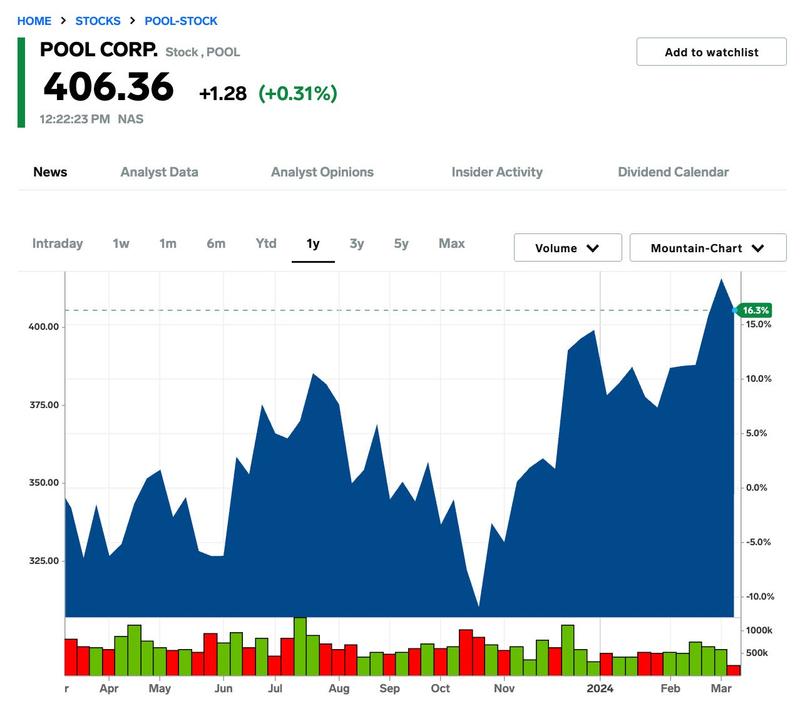The height and width of the screenshot is (711, 800).
Task: Click the 375.00 price axis label
Action: pyautogui.click(x=44, y=405)
